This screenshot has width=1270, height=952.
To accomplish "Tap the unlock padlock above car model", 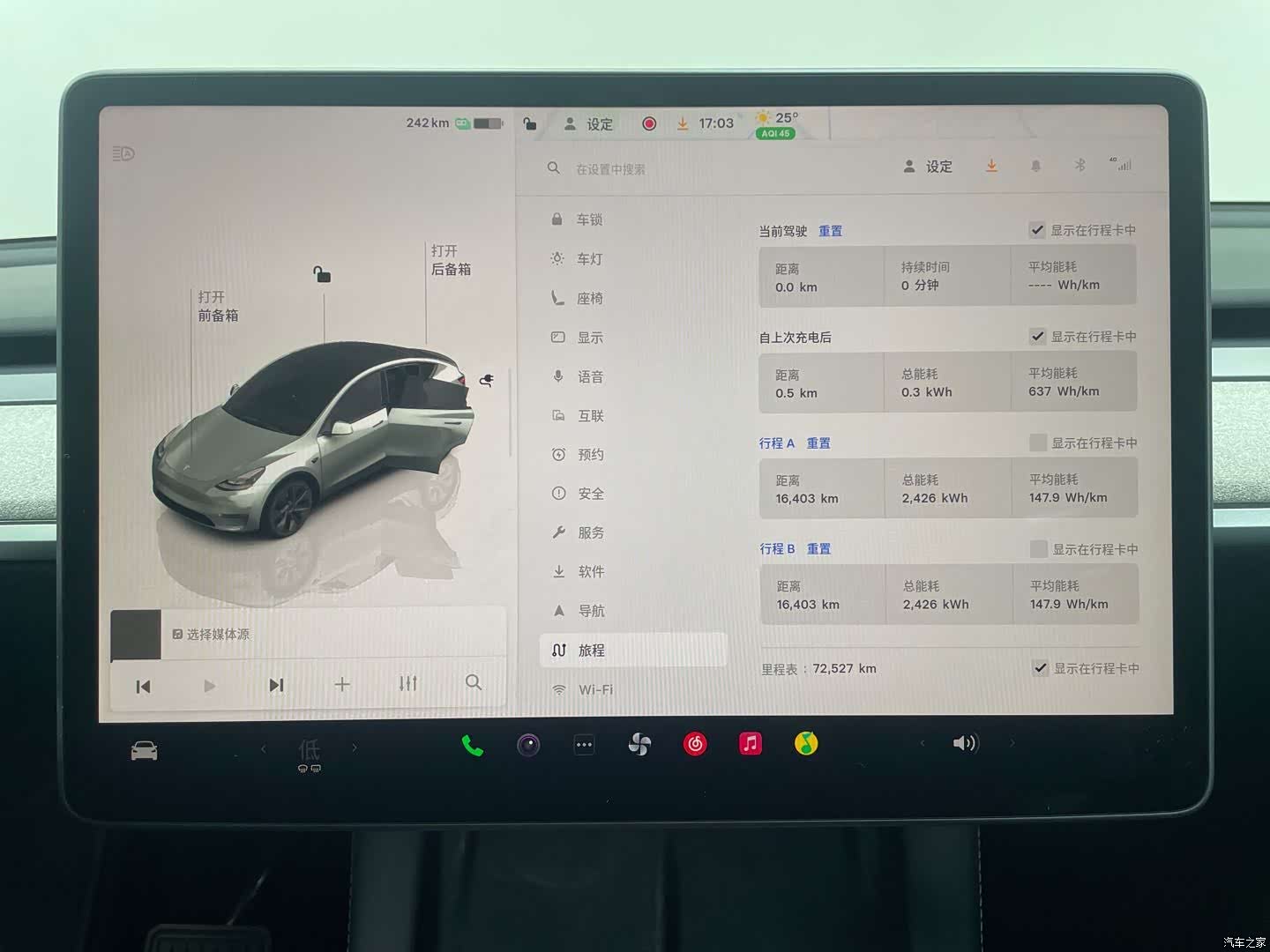I will click(322, 274).
